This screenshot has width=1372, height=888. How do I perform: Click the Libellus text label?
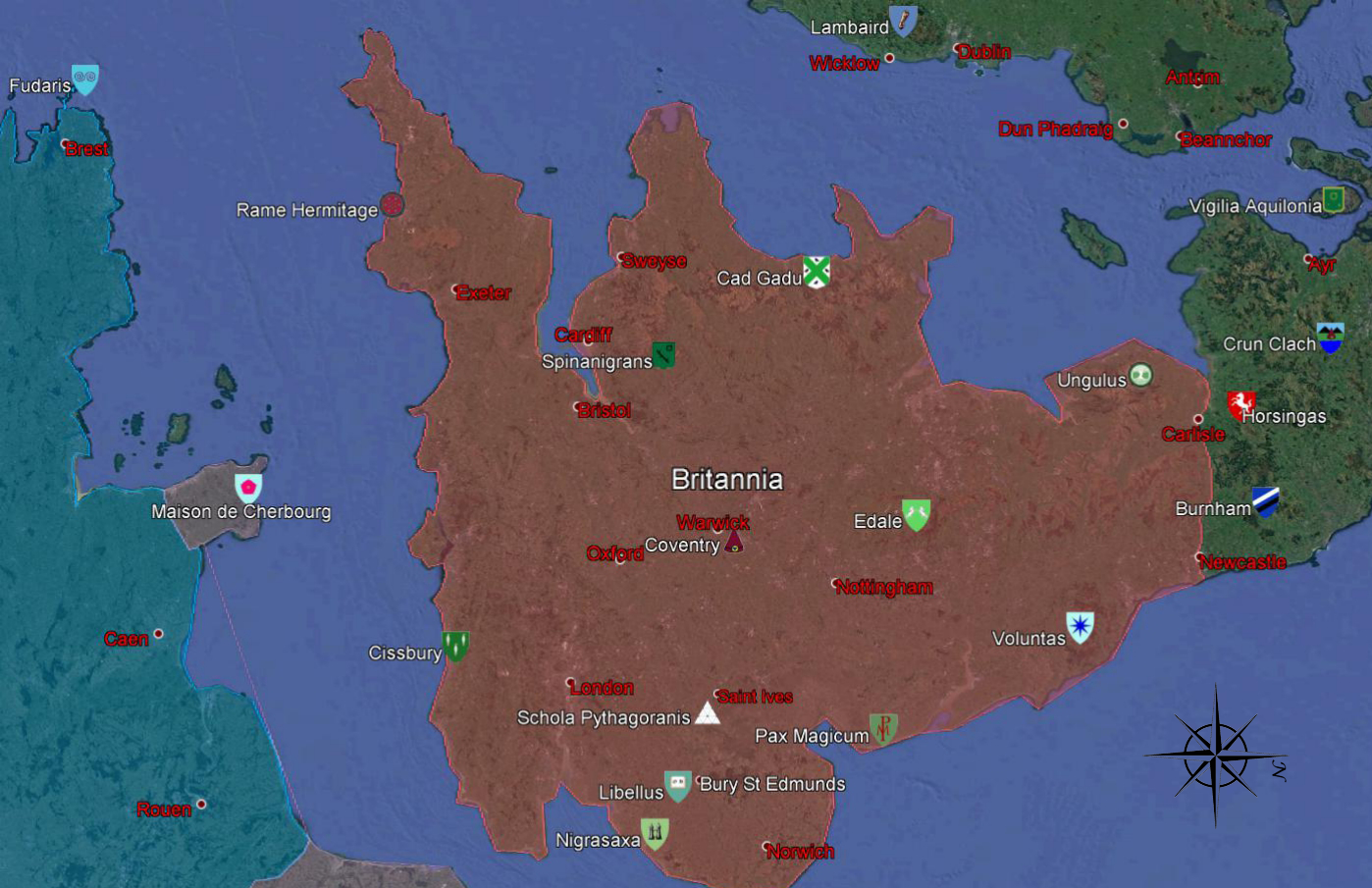pyautogui.click(x=631, y=793)
